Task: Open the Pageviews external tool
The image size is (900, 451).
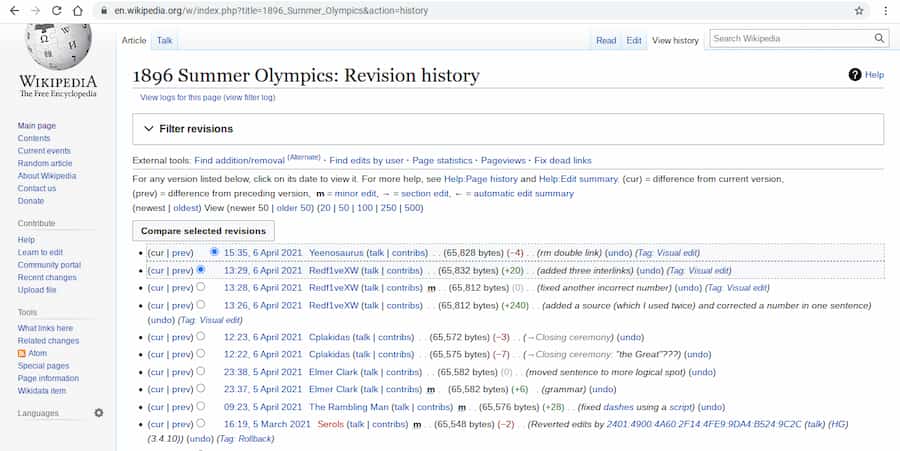Action: click(503, 161)
